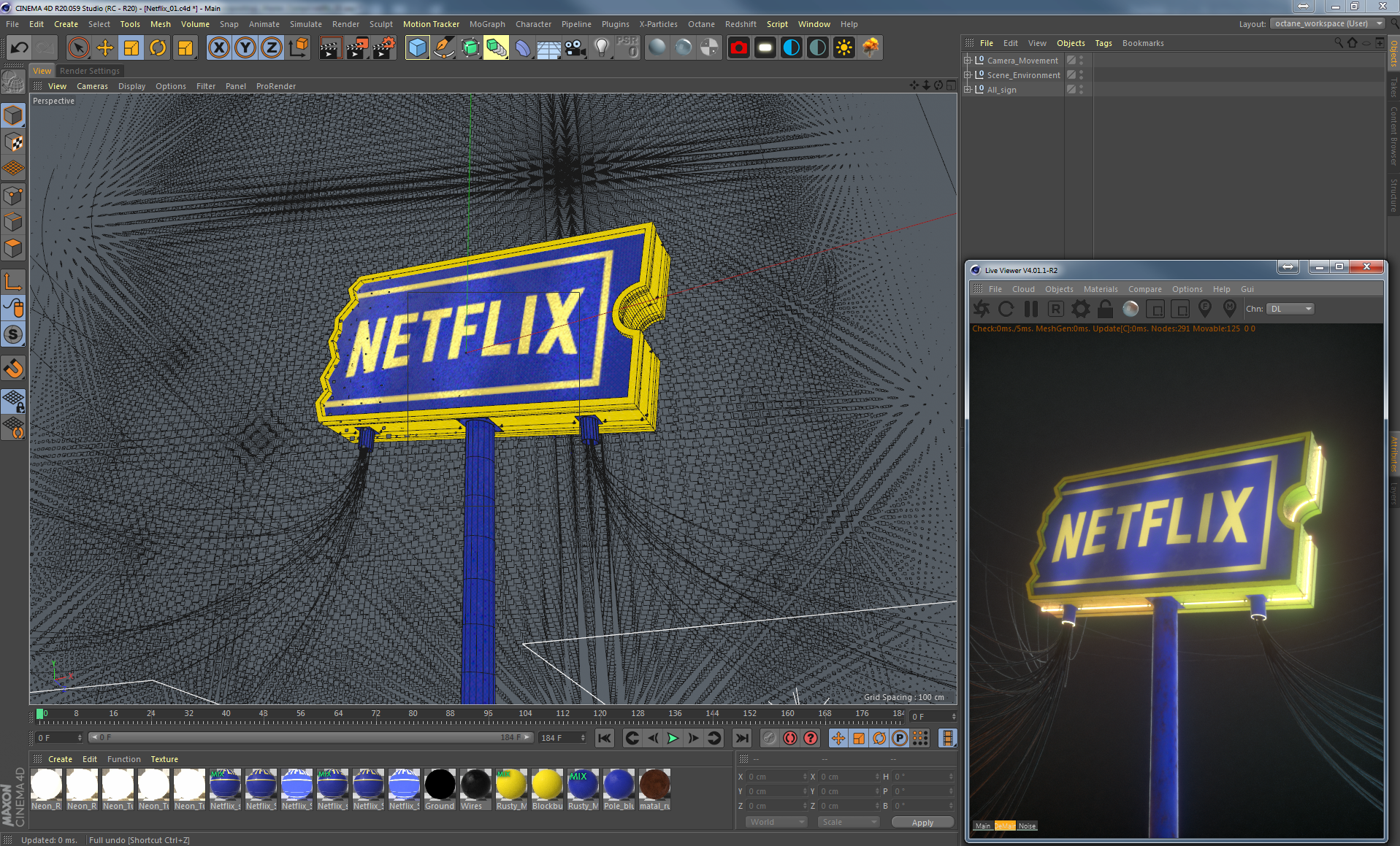Toggle the X axis lock
1400x846 pixels.
pos(219,47)
